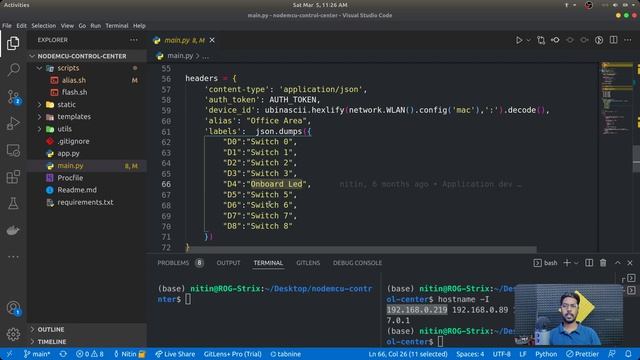Switch to the OUTPUT tab

[x=228, y=263]
